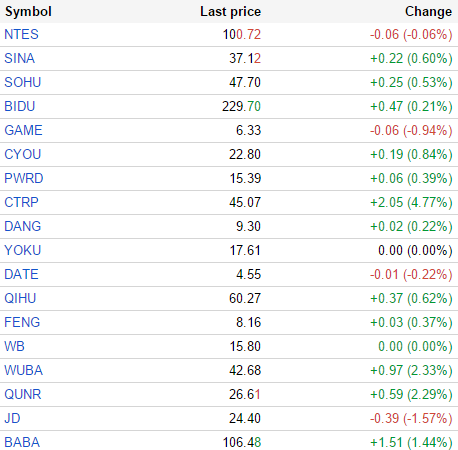
Task: Select the GAME ticker symbol
Action: pyautogui.click(x=23, y=130)
